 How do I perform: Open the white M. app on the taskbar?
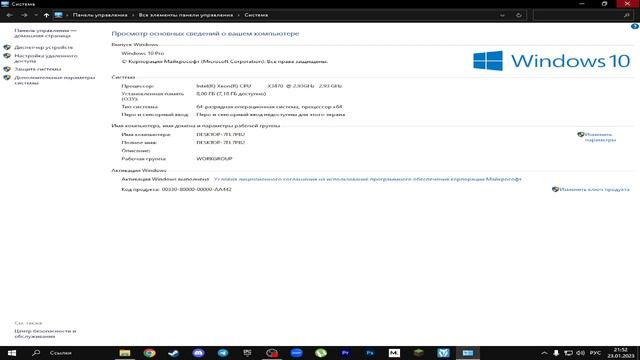pos(394,353)
